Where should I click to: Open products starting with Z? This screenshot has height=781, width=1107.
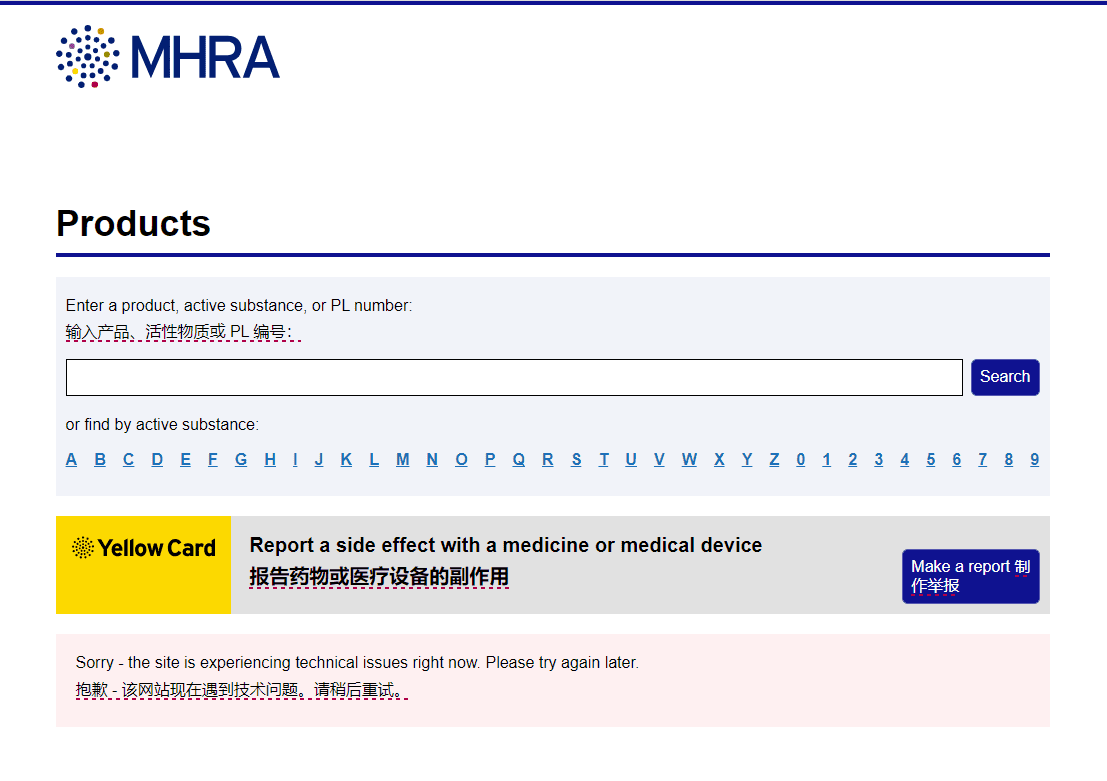click(774, 459)
